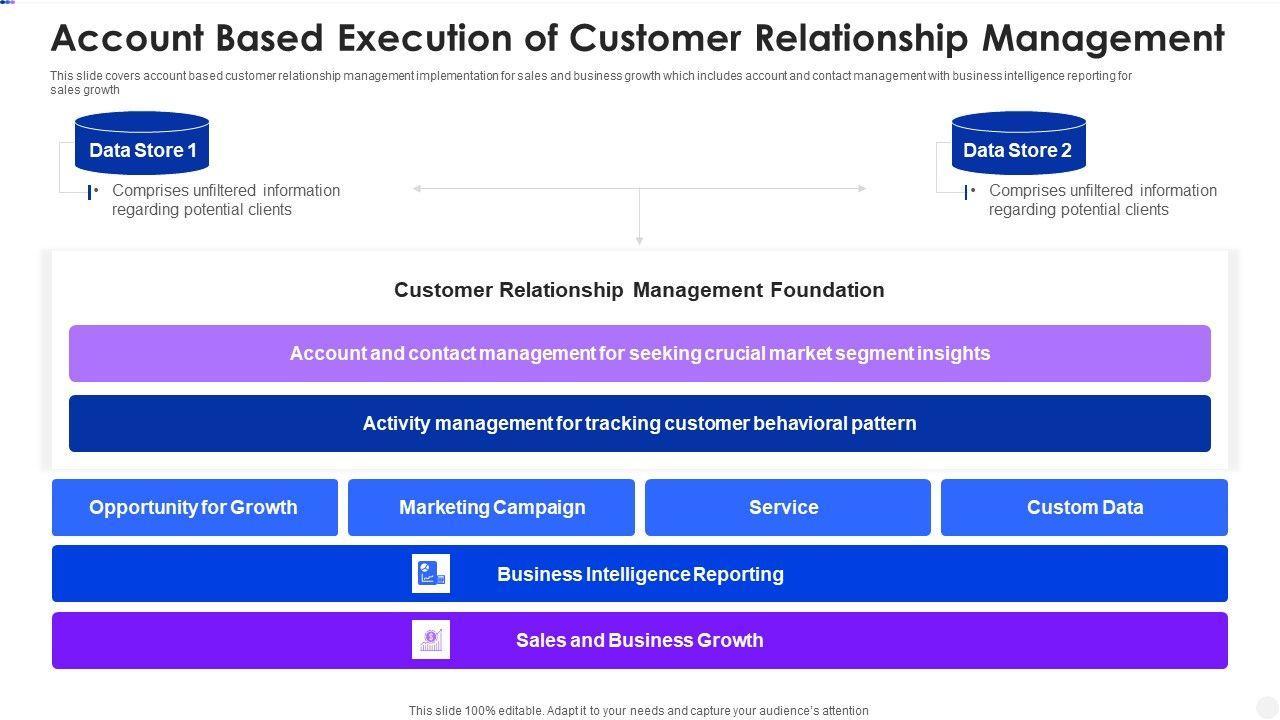Click the right arrowhead pointing toward Data Store 2
Image resolution: width=1280 pixels, height=720 pixels.
(x=861, y=188)
